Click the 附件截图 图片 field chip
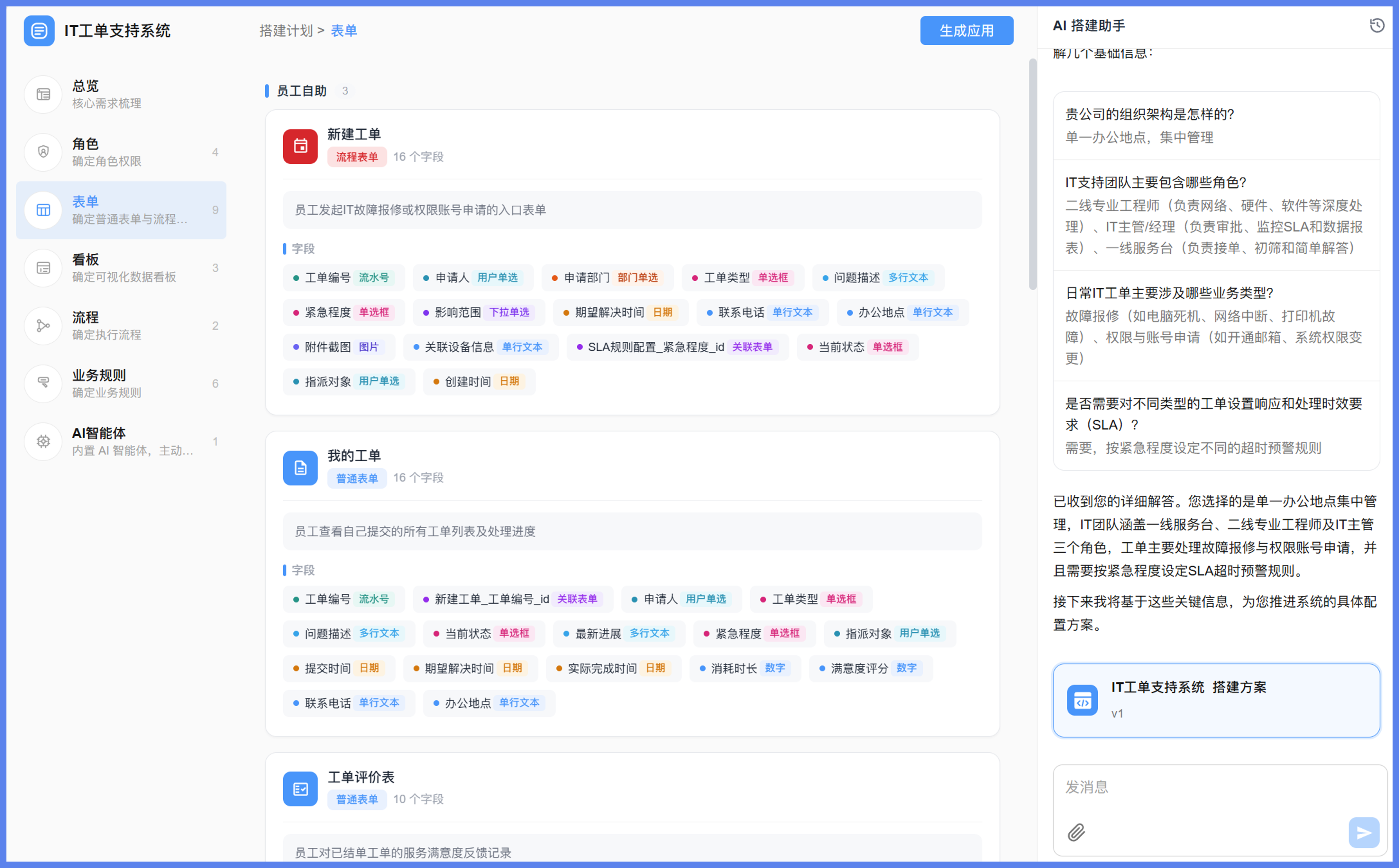The height and width of the screenshot is (868, 1399). (339, 347)
